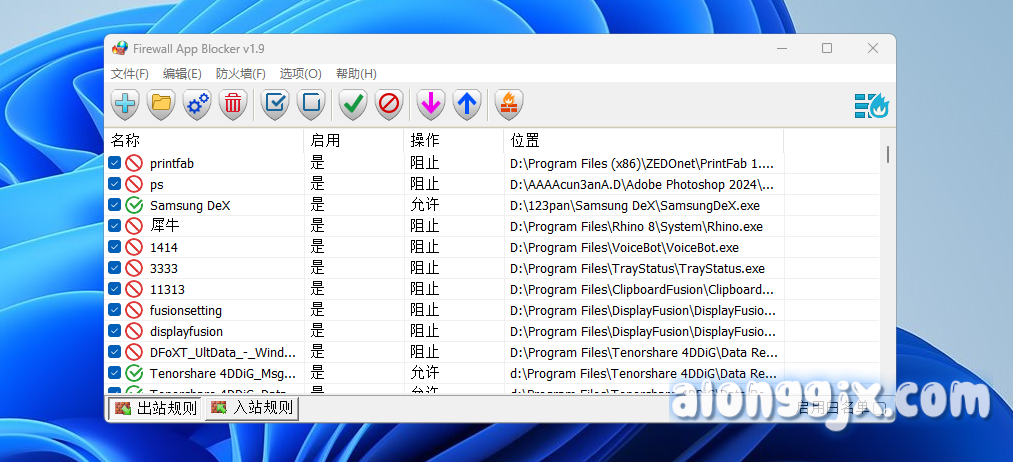The image size is (1013, 462).
Task: Open the 选项(O) menu
Action: click(300, 74)
